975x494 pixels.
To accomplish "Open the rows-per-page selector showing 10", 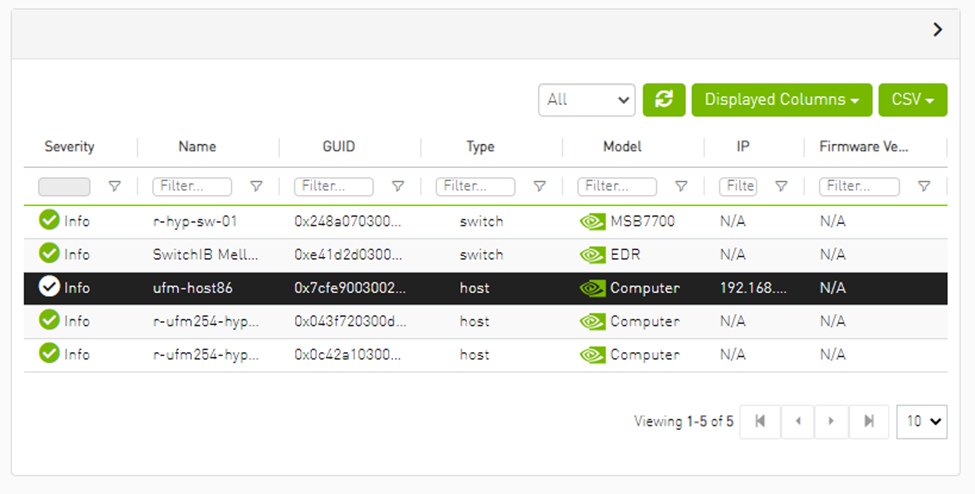I will 921,422.
